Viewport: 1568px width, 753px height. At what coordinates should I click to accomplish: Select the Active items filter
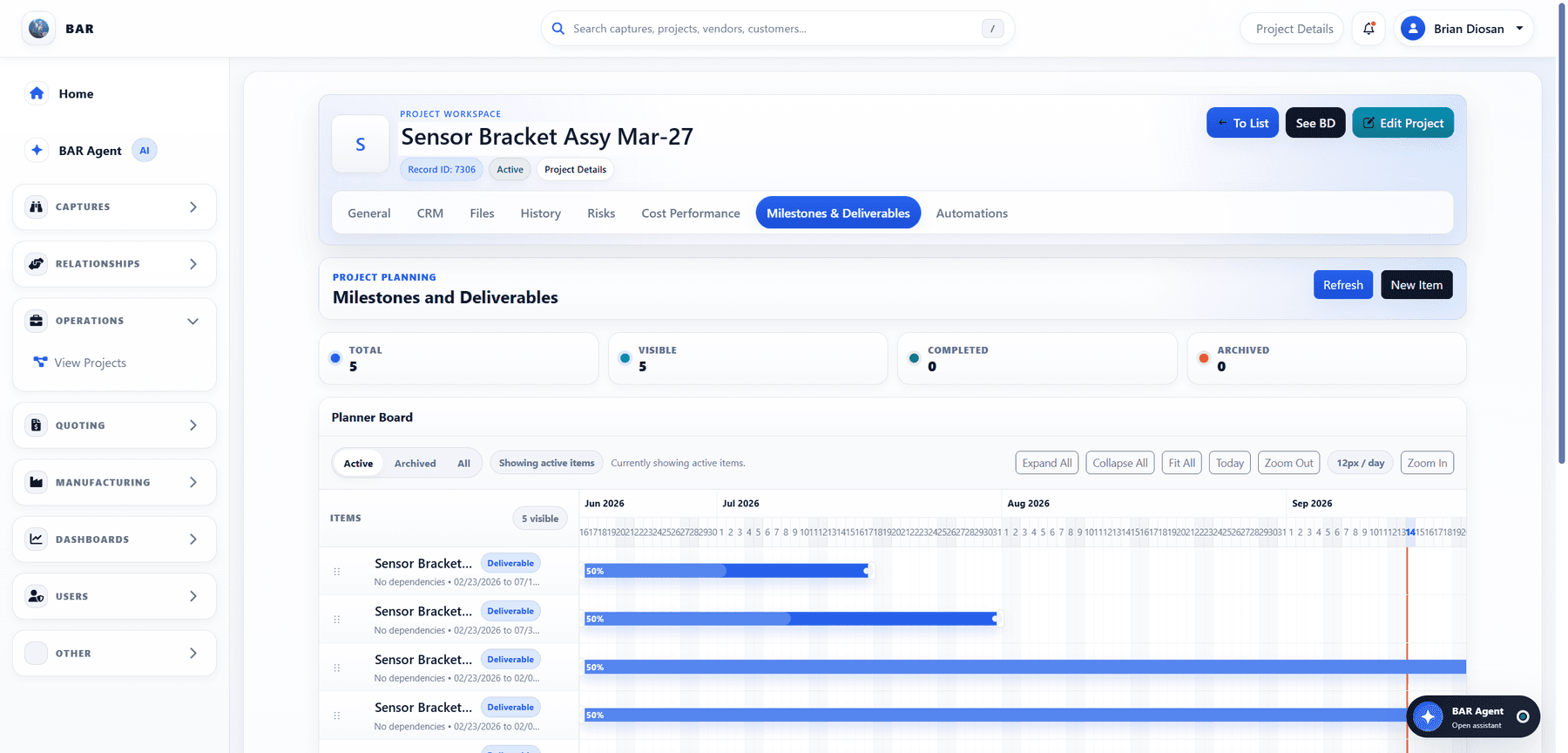(358, 463)
